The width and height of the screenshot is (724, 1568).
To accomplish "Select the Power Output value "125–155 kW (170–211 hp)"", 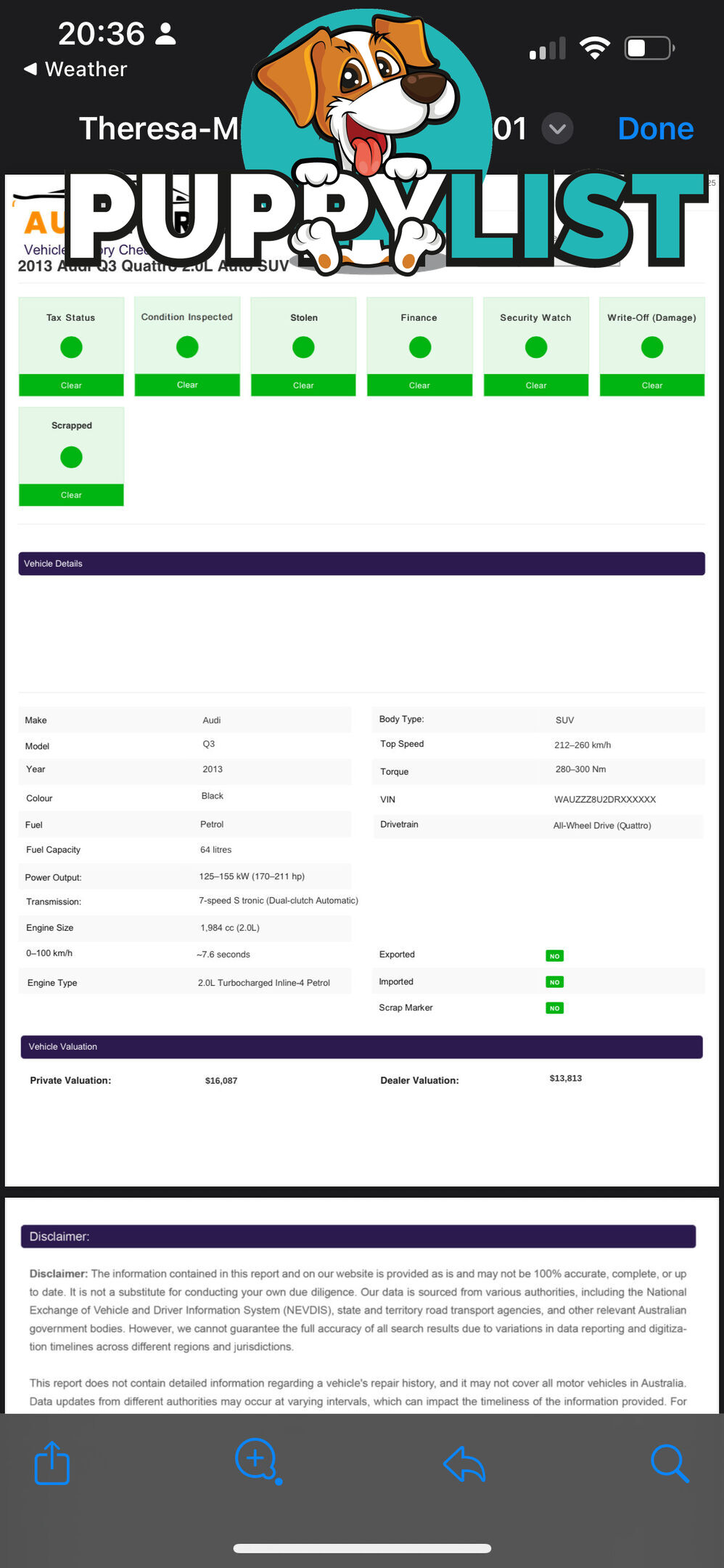I will (x=252, y=877).
